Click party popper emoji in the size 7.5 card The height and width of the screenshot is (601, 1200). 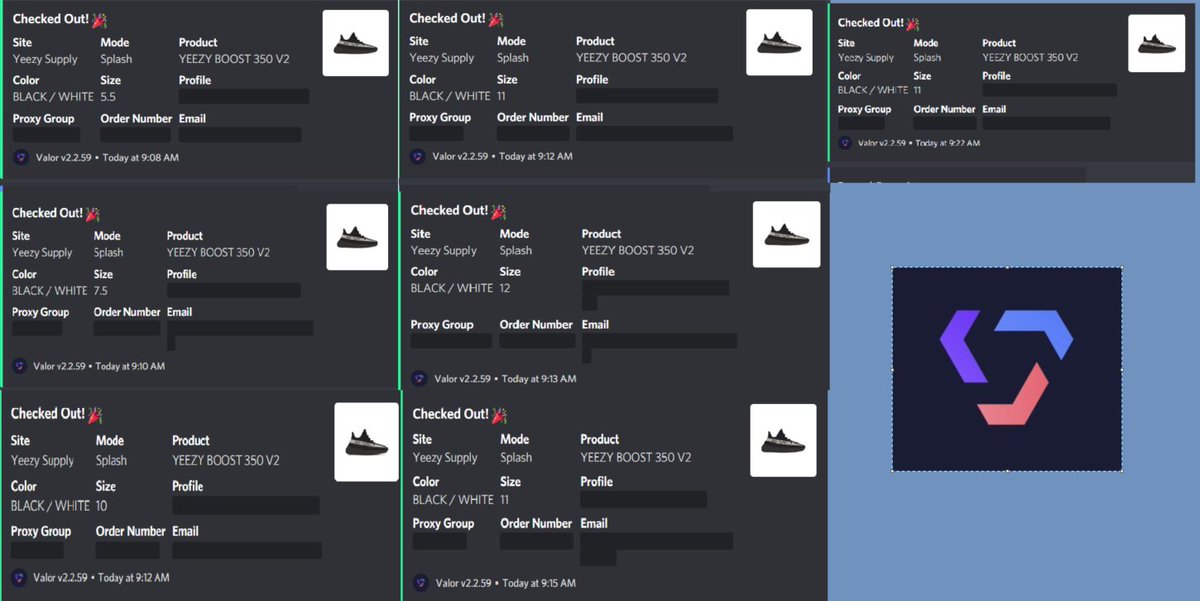pos(93,213)
